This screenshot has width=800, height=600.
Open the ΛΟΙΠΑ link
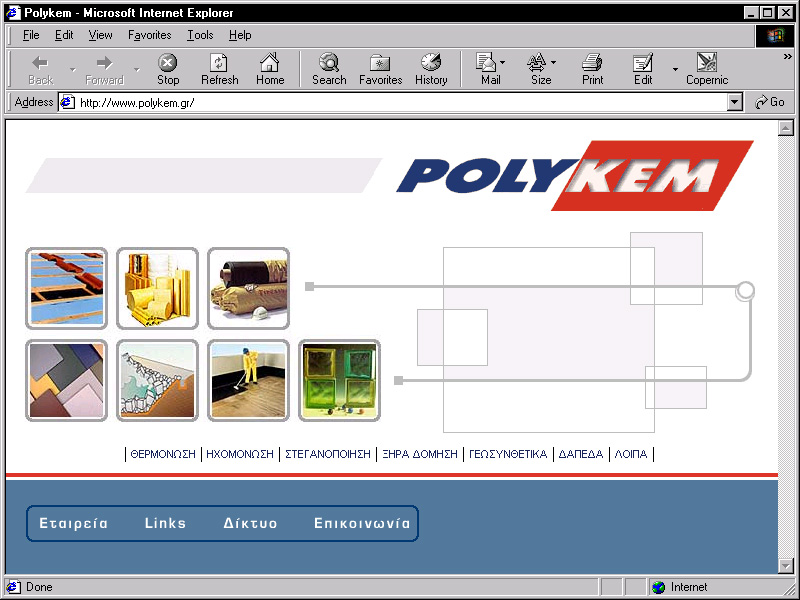pyautogui.click(x=631, y=454)
